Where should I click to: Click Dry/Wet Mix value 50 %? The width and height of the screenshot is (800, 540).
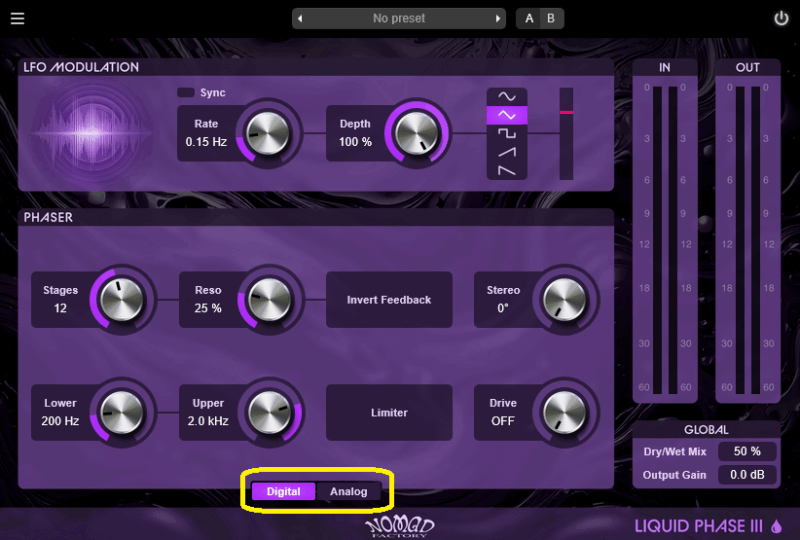pyautogui.click(x=747, y=451)
